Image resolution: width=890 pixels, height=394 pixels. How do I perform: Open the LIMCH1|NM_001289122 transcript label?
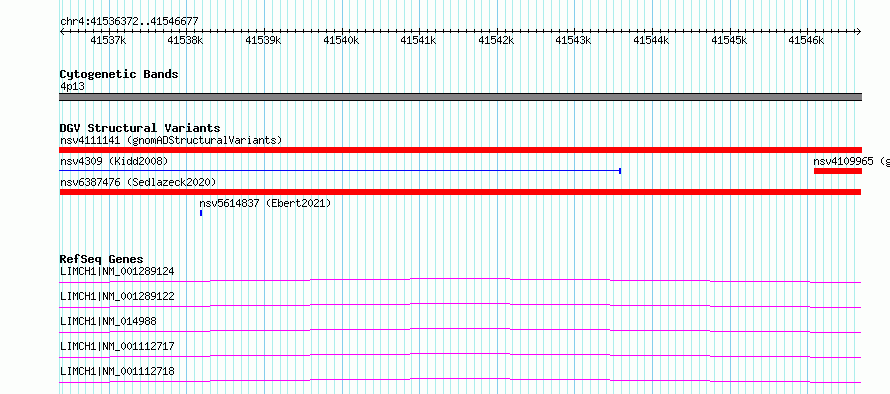click(x=117, y=296)
